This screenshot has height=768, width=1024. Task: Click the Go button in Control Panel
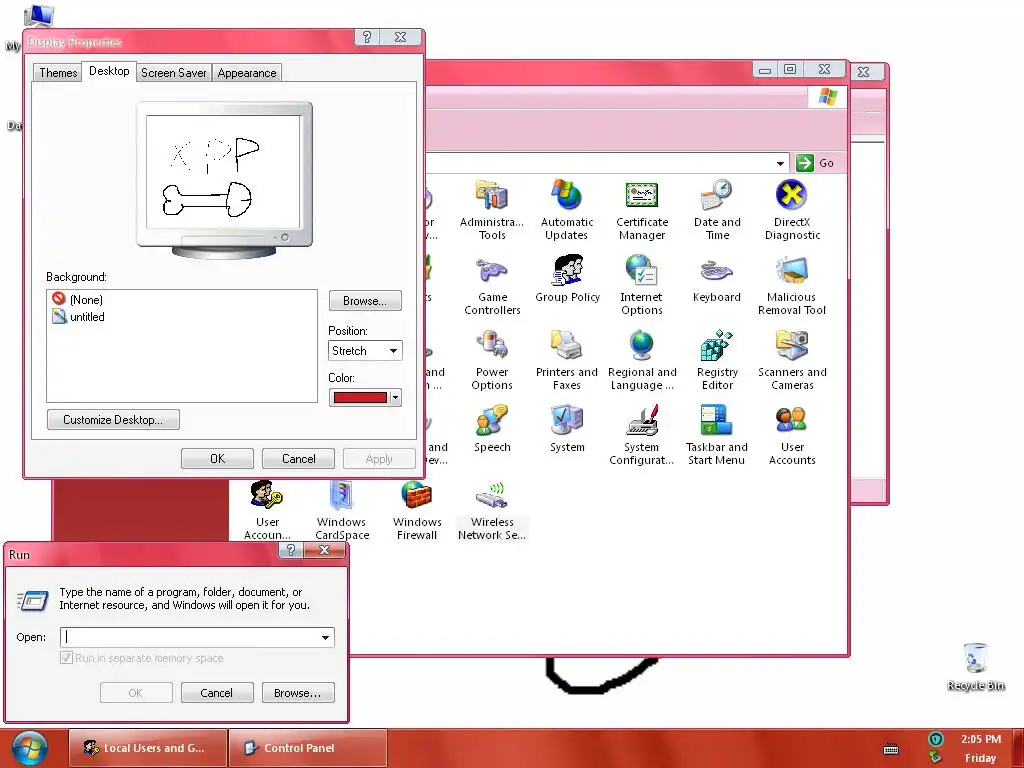[815, 163]
